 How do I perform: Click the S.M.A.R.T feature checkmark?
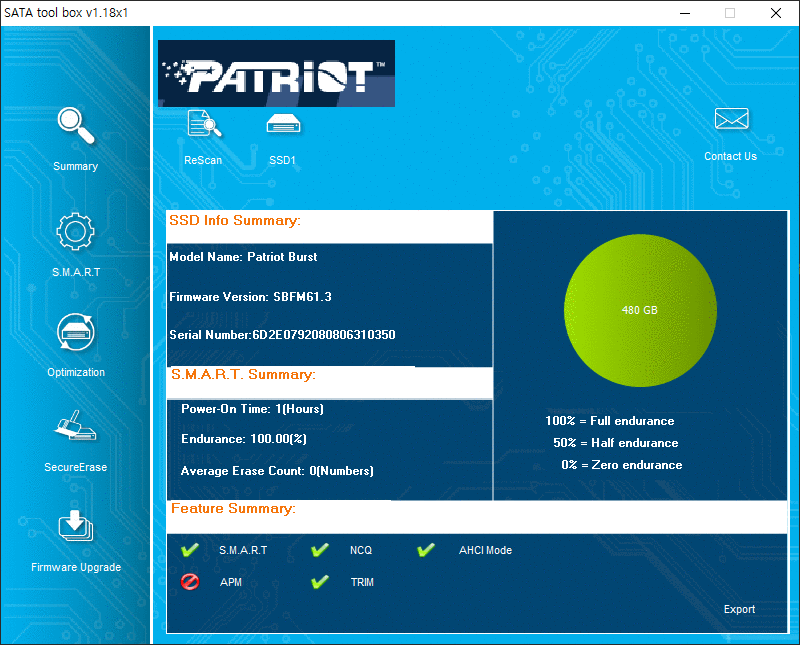tap(190, 550)
